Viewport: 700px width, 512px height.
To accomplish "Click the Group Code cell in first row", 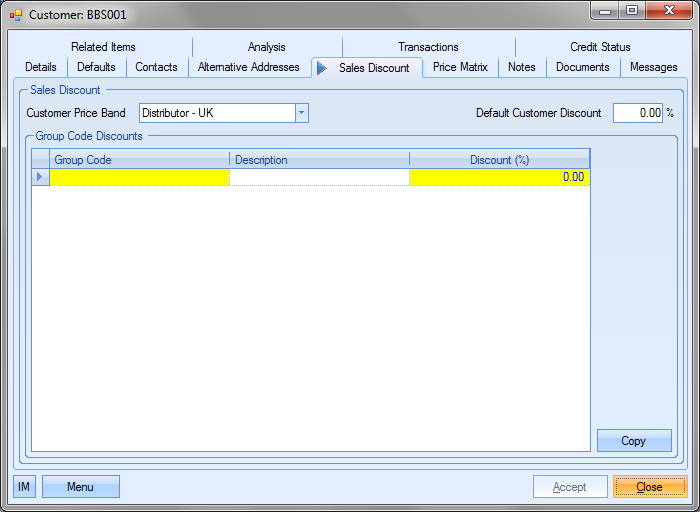I will click(140, 177).
